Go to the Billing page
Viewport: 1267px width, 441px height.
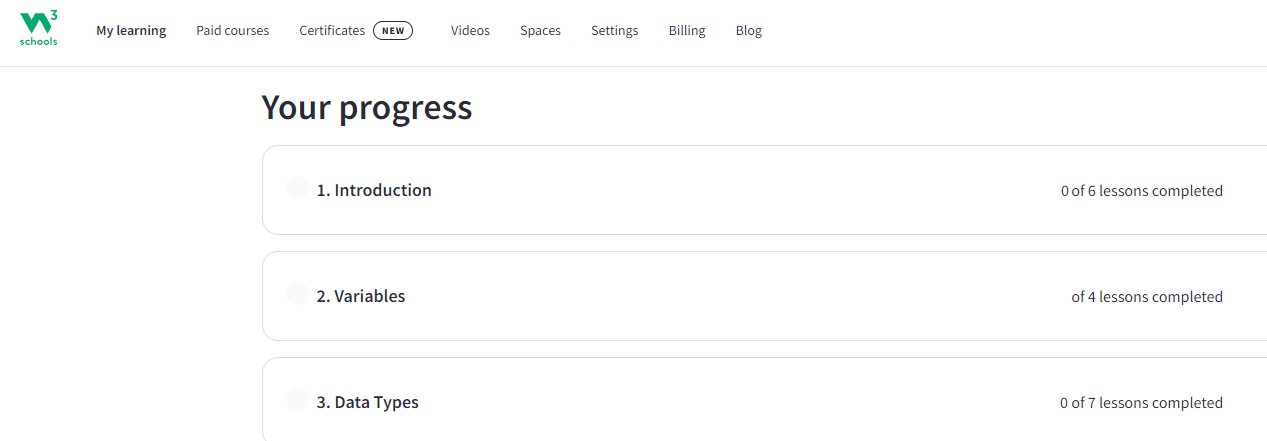coord(687,31)
